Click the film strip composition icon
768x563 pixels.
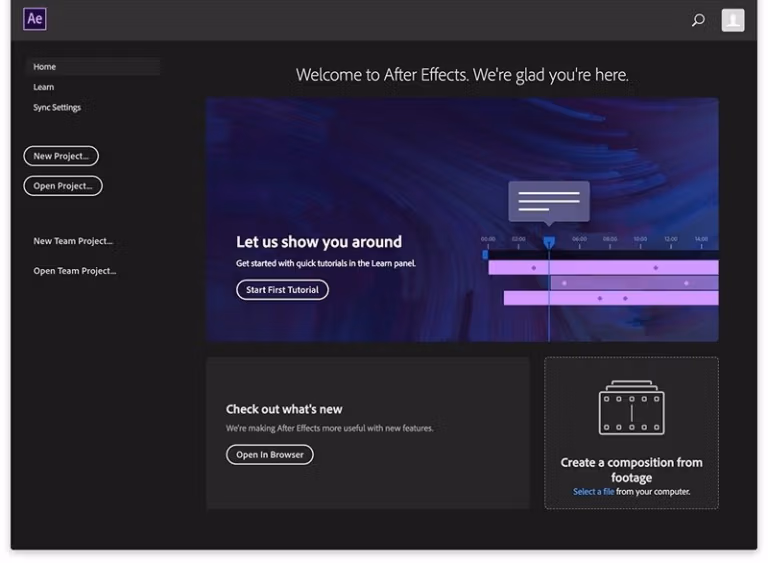click(x=631, y=407)
